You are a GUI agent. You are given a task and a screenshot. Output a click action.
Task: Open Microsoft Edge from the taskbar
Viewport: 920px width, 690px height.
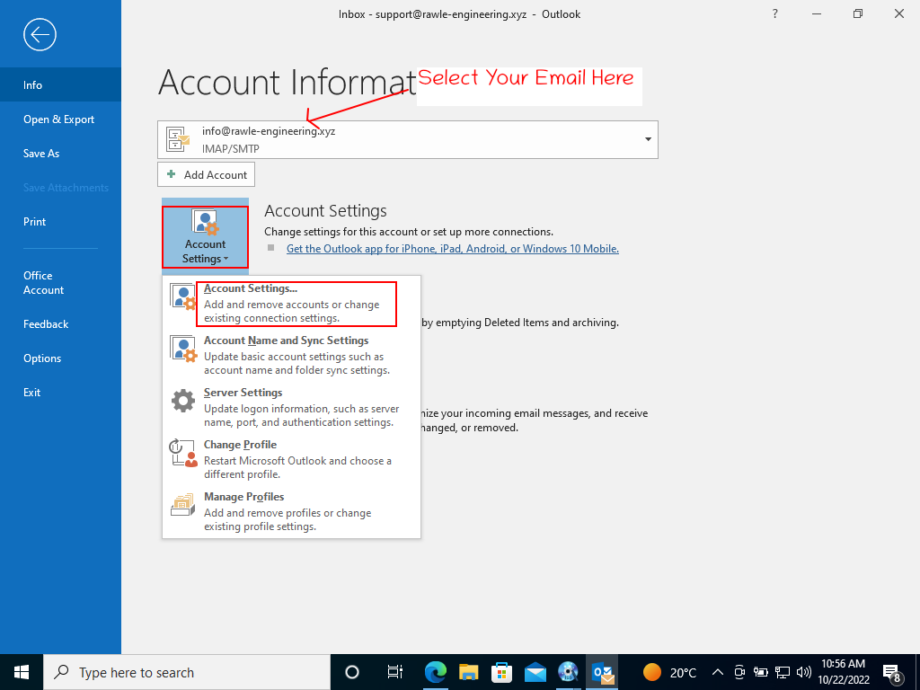(435, 672)
